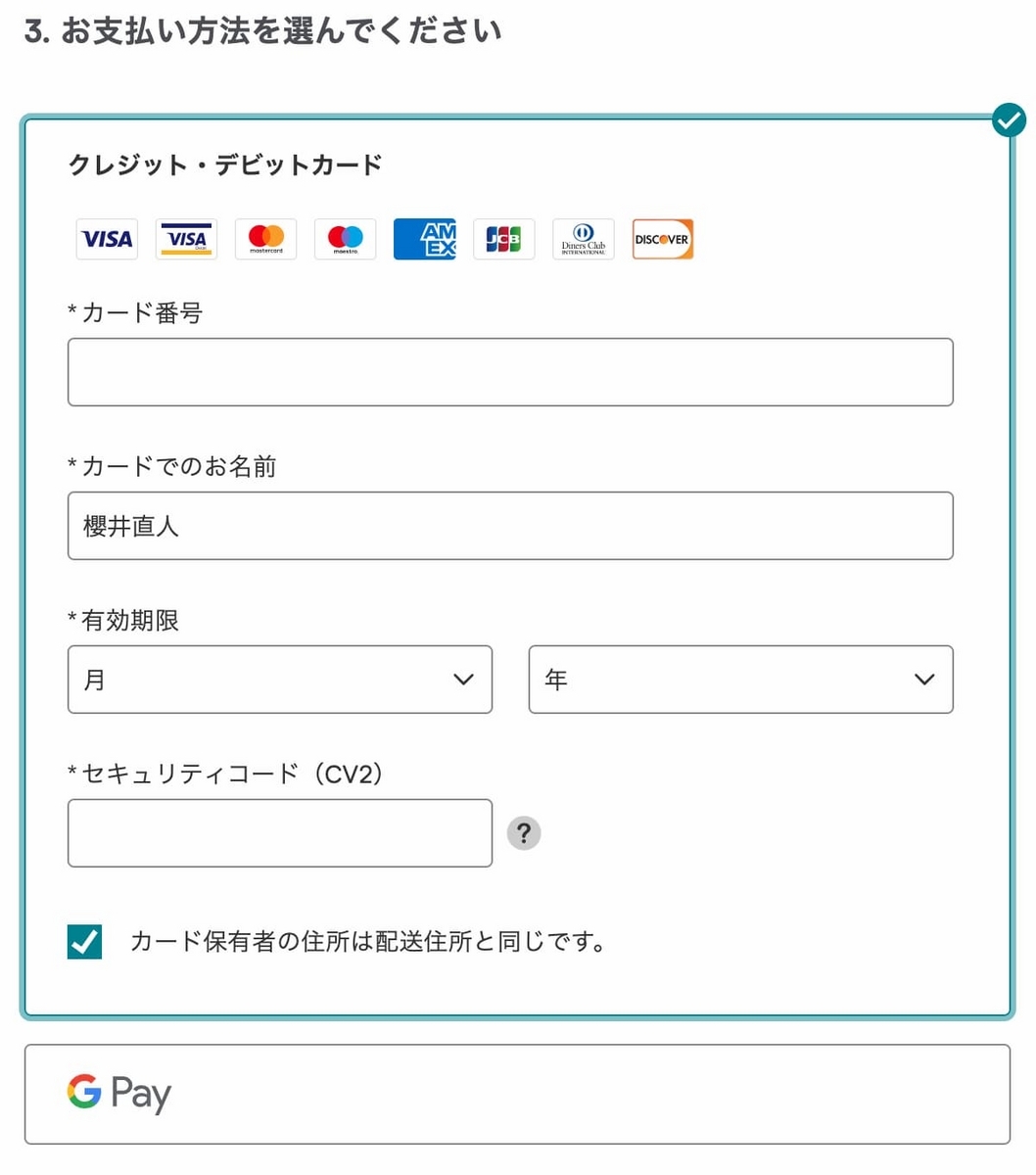The height and width of the screenshot is (1175, 1036).
Task: Click the cardholder name field showing 櫻井直人
Action: pyautogui.click(x=510, y=526)
